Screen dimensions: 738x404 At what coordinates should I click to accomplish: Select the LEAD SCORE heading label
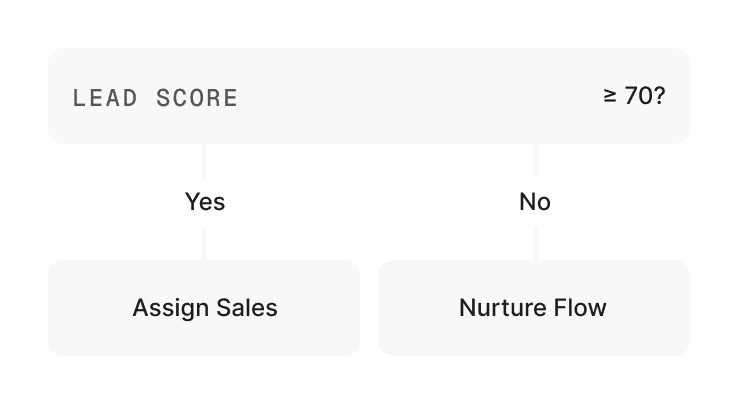pos(155,98)
